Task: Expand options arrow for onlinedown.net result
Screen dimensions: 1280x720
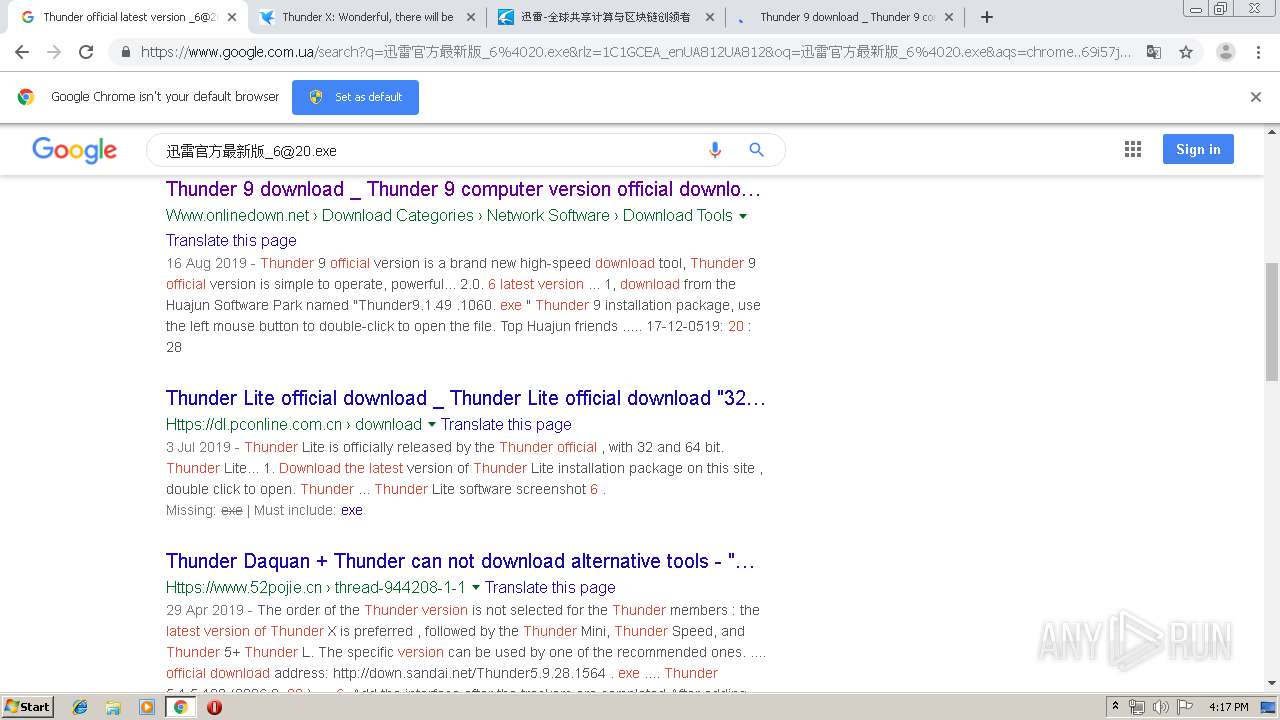Action: pos(742,216)
